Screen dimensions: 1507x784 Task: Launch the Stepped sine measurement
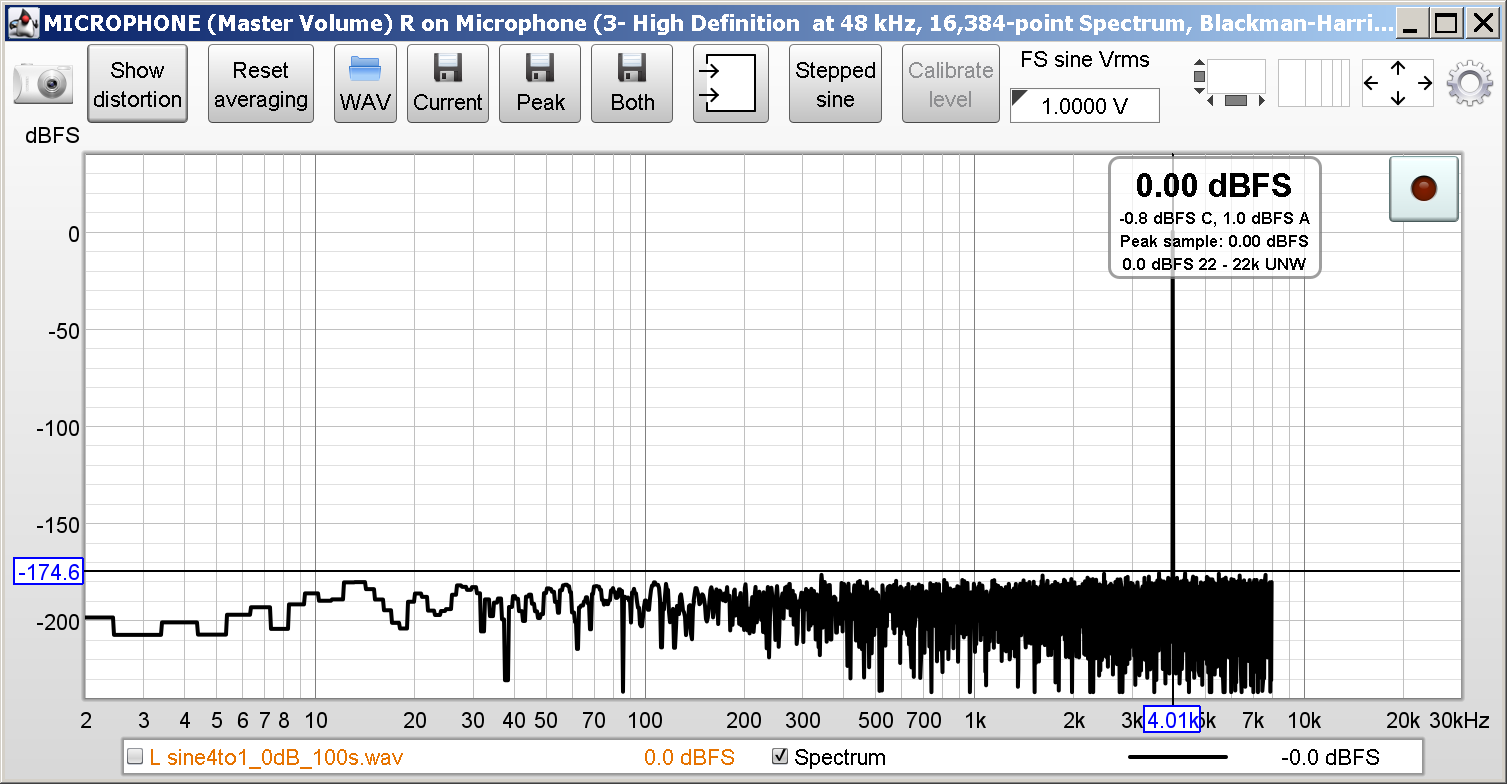click(835, 84)
